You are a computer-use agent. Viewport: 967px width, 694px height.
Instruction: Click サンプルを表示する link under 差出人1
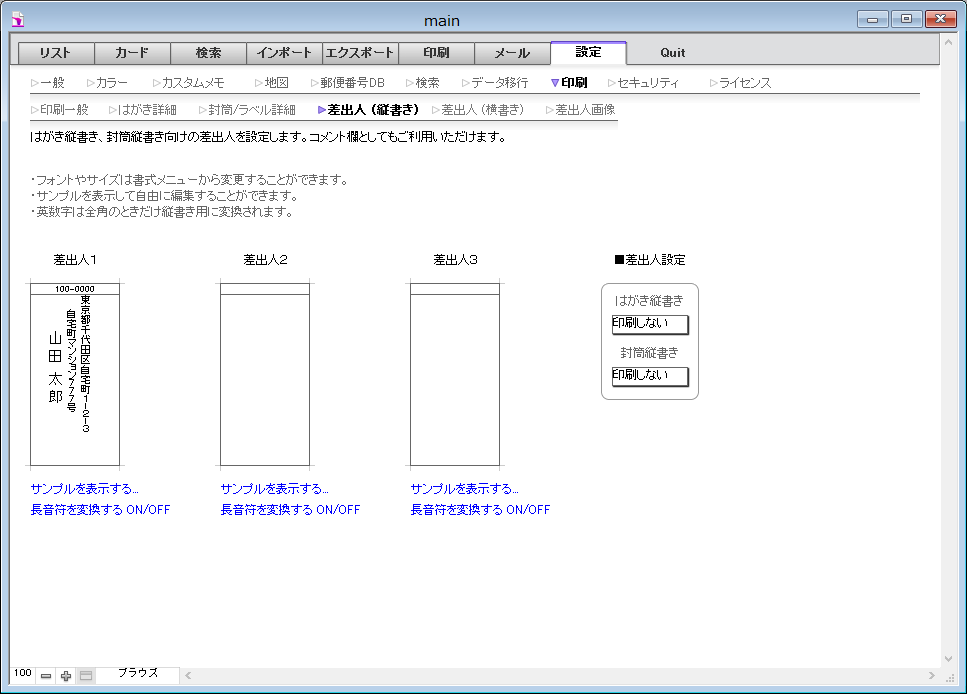pyautogui.click(x=85, y=489)
